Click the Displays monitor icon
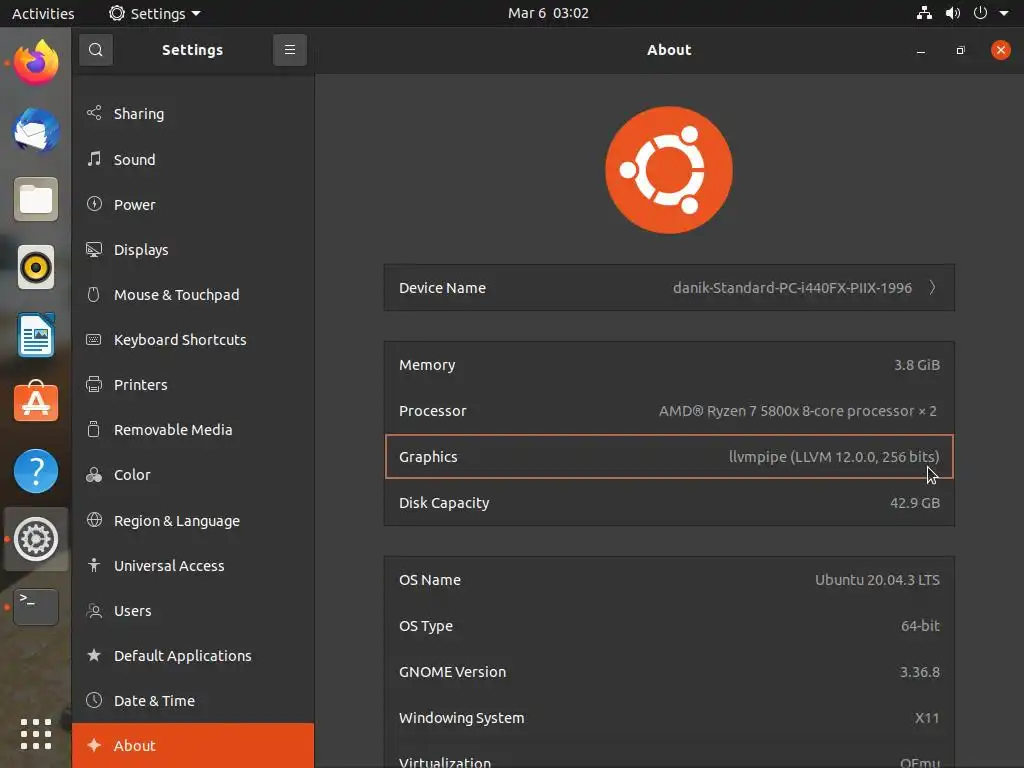Viewport: 1024px width, 768px height. [x=94, y=249]
